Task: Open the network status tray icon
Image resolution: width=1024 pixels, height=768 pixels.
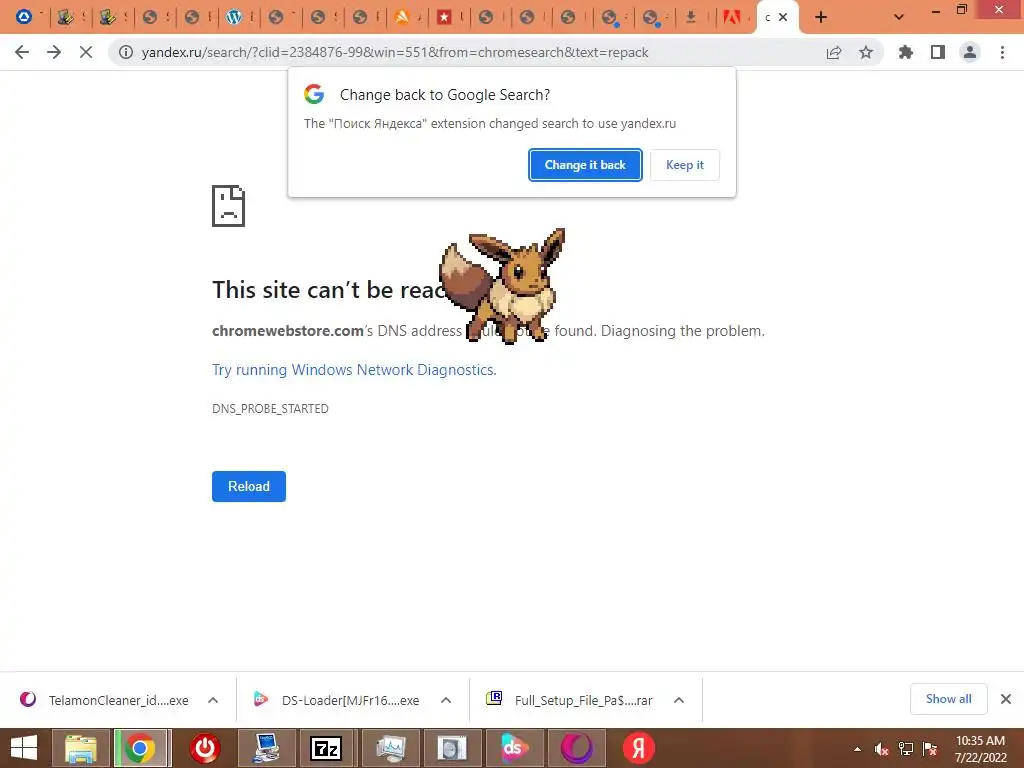Action: pyautogui.click(x=906, y=749)
